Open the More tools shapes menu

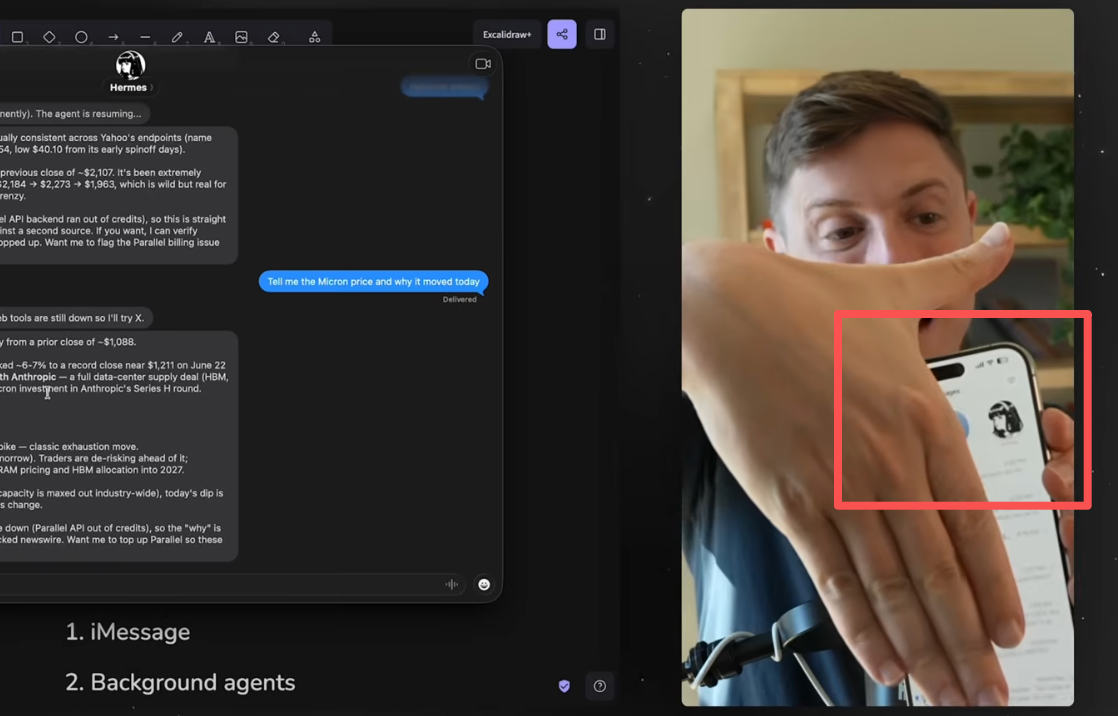314,36
